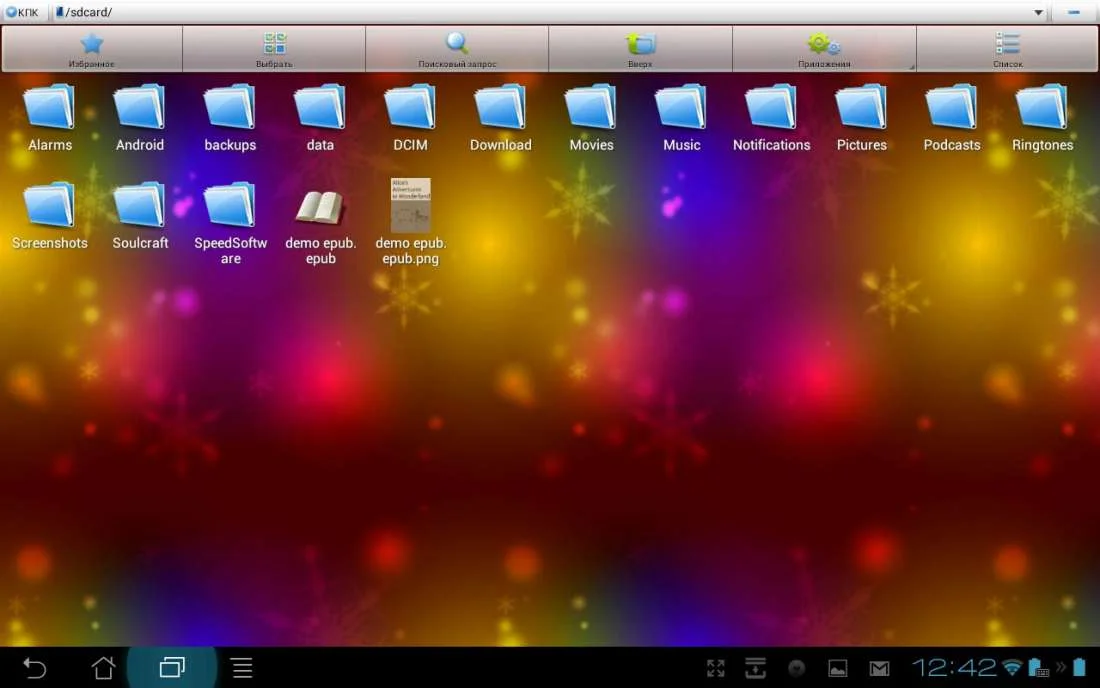Open the Gmail notification icon
The image size is (1100, 688).
click(879, 668)
